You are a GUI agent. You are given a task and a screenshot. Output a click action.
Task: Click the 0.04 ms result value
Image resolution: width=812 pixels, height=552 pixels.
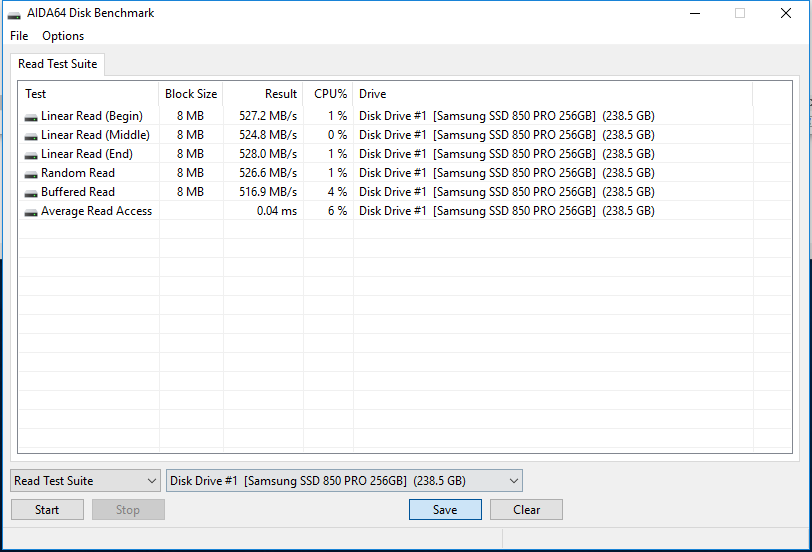(x=277, y=211)
